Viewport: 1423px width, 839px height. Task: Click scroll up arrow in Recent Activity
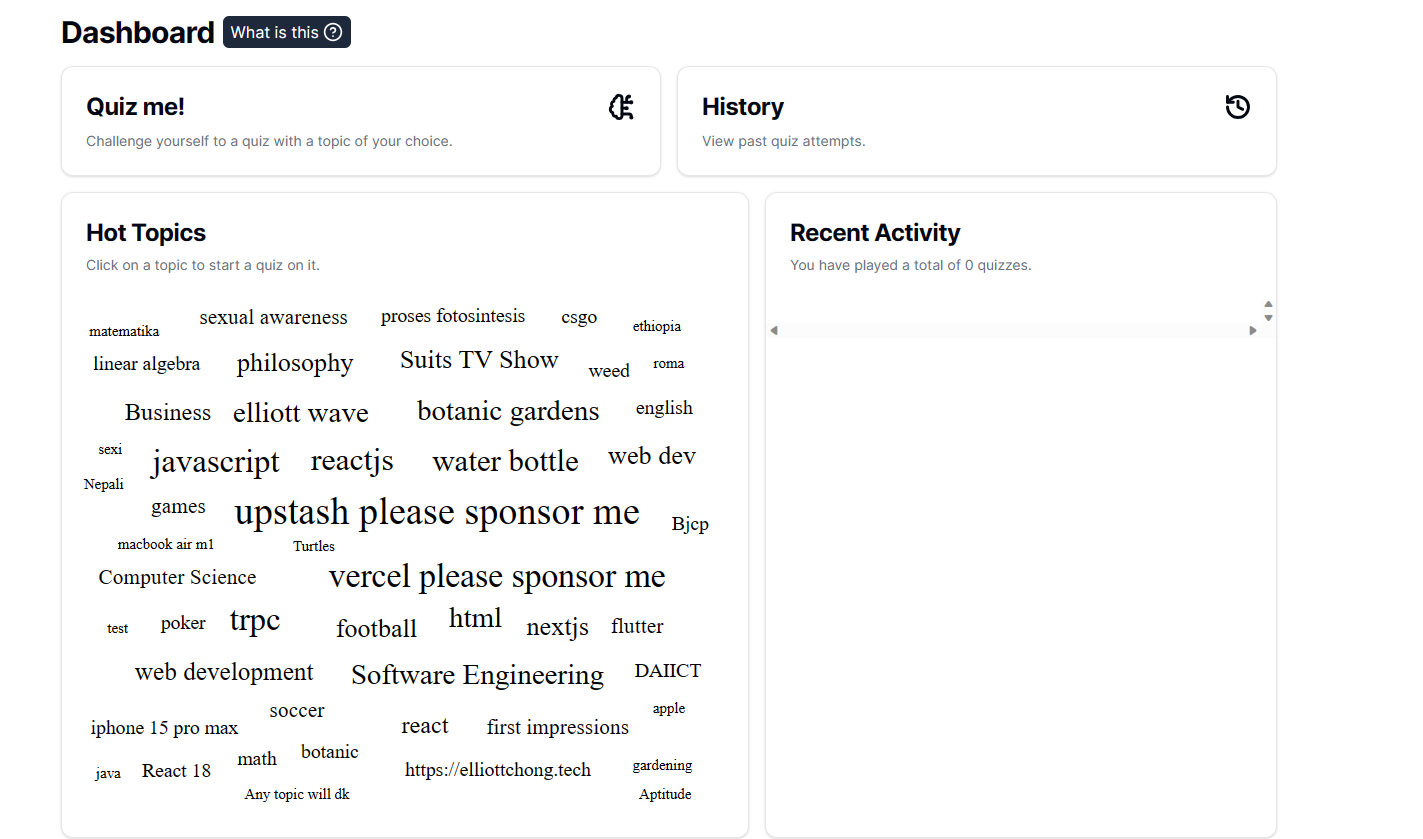click(x=1268, y=304)
